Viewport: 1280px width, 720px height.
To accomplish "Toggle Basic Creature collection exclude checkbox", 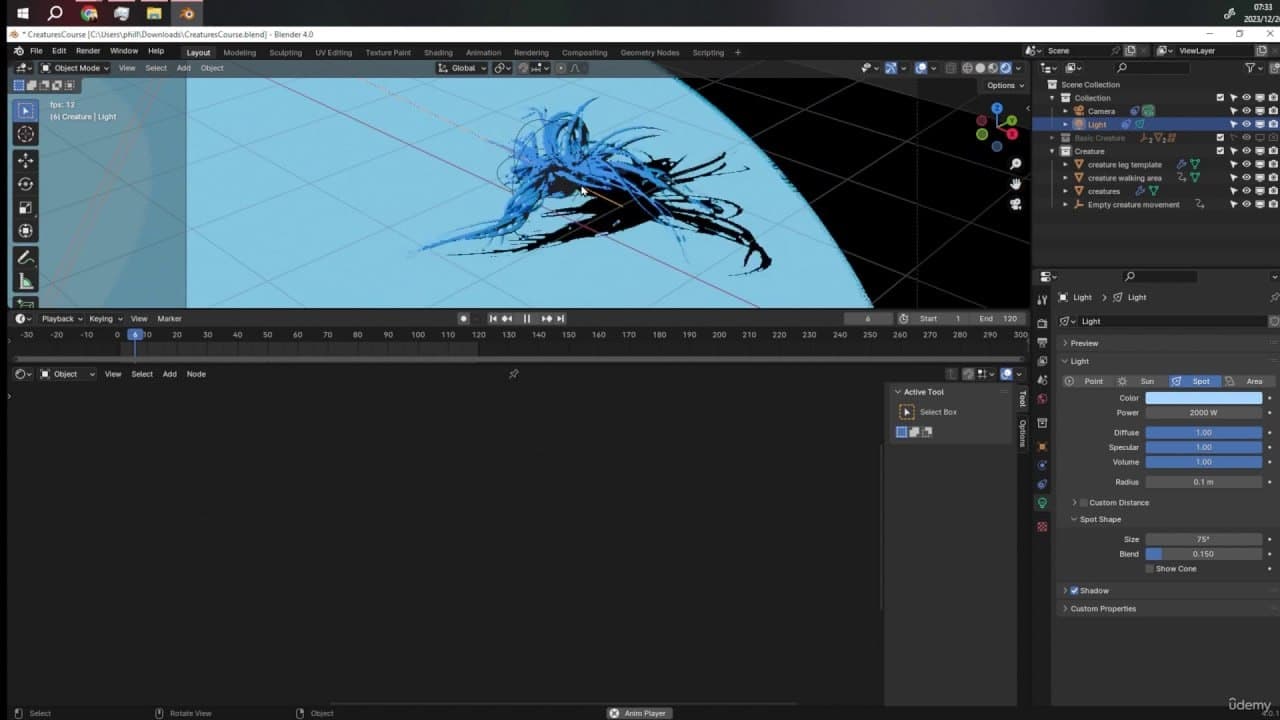I will [1220, 138].
